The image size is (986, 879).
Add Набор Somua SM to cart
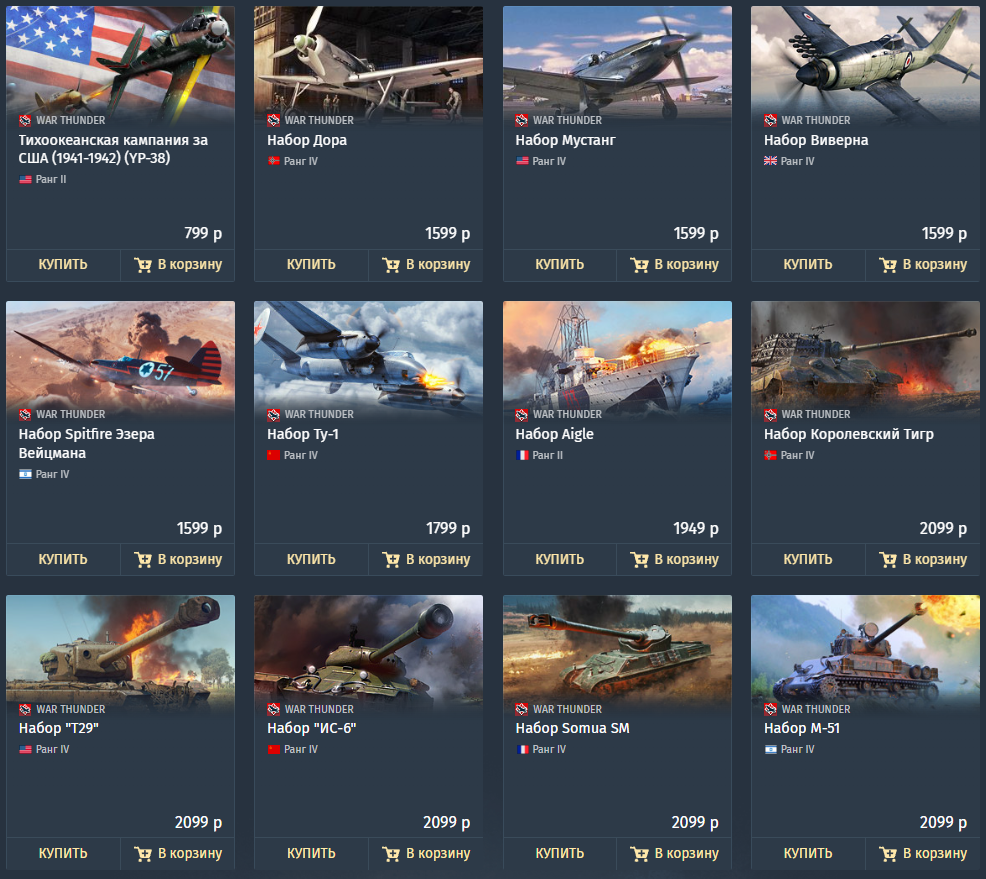(x=674, y=854)
